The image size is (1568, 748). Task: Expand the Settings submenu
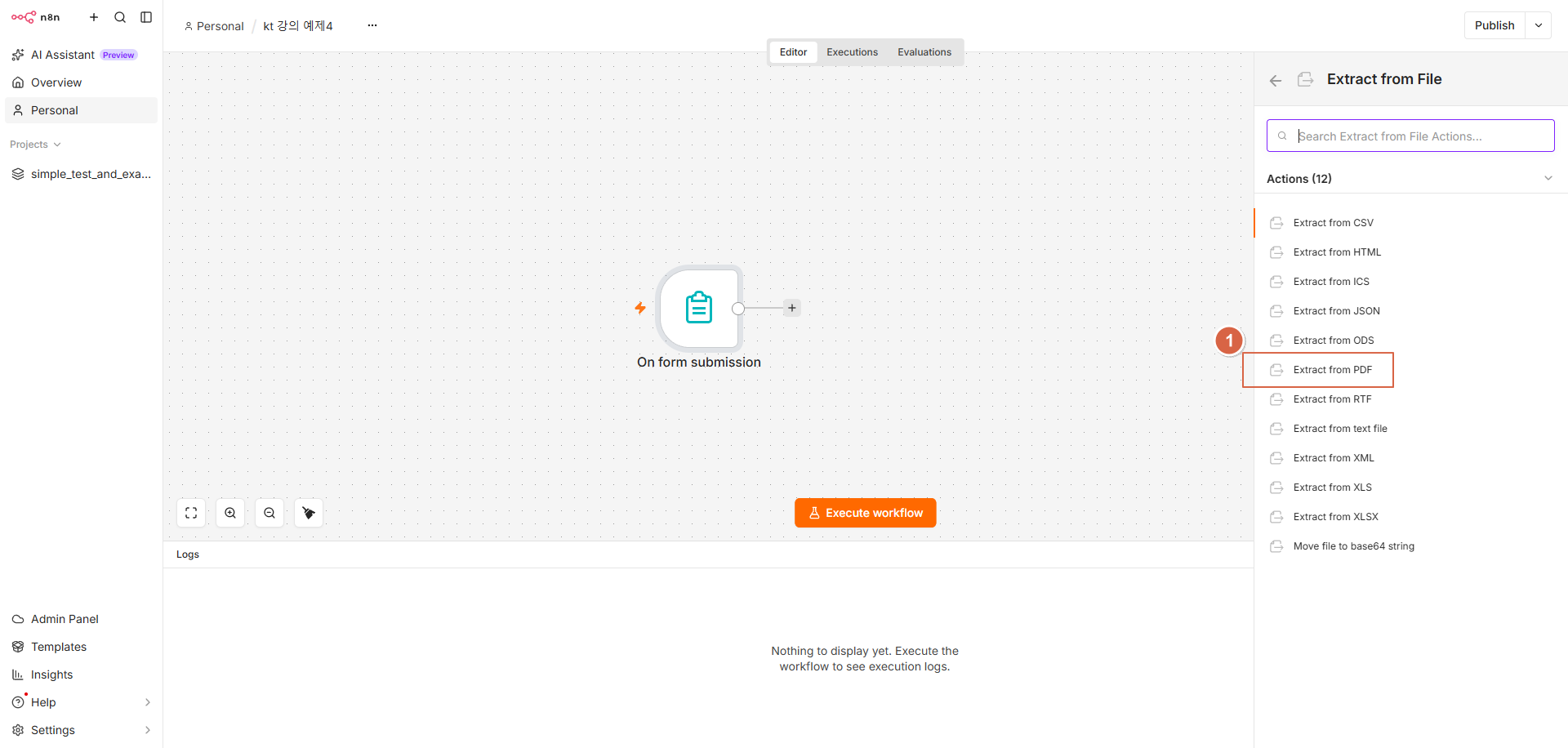tap(148, 730)
